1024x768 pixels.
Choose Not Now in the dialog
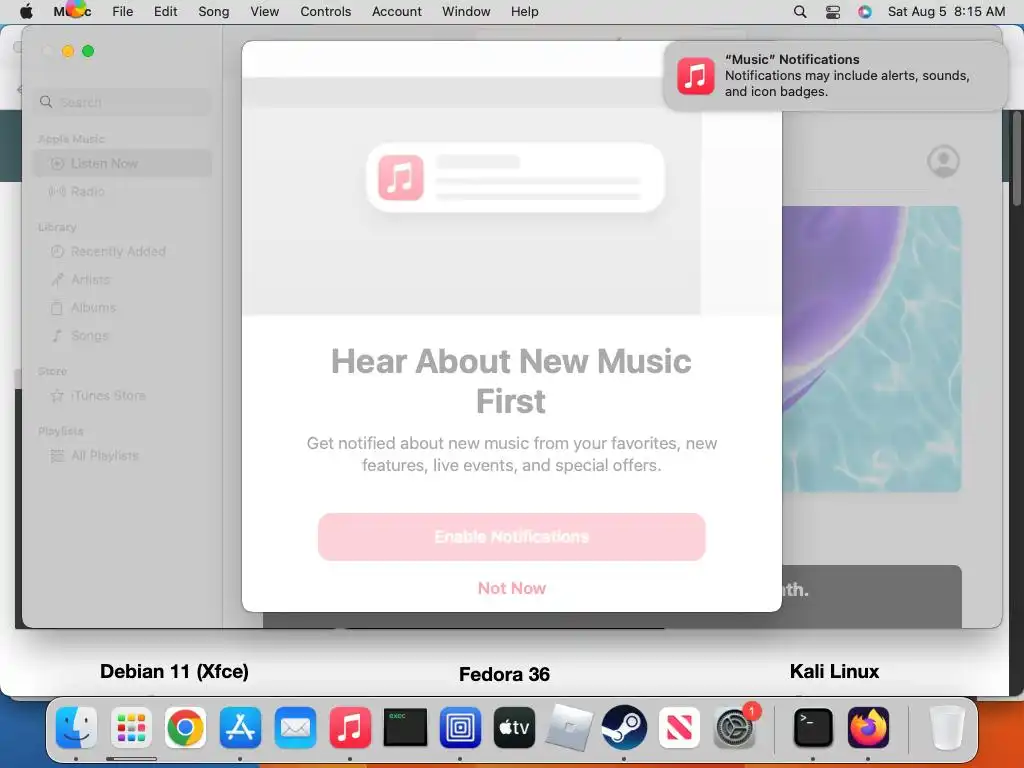point(511,588)
